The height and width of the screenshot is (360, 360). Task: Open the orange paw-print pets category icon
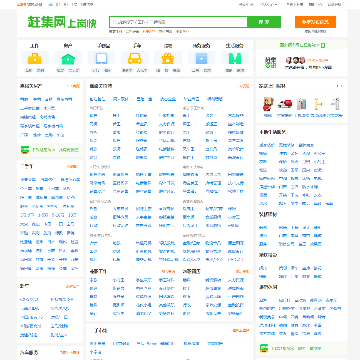168,58
